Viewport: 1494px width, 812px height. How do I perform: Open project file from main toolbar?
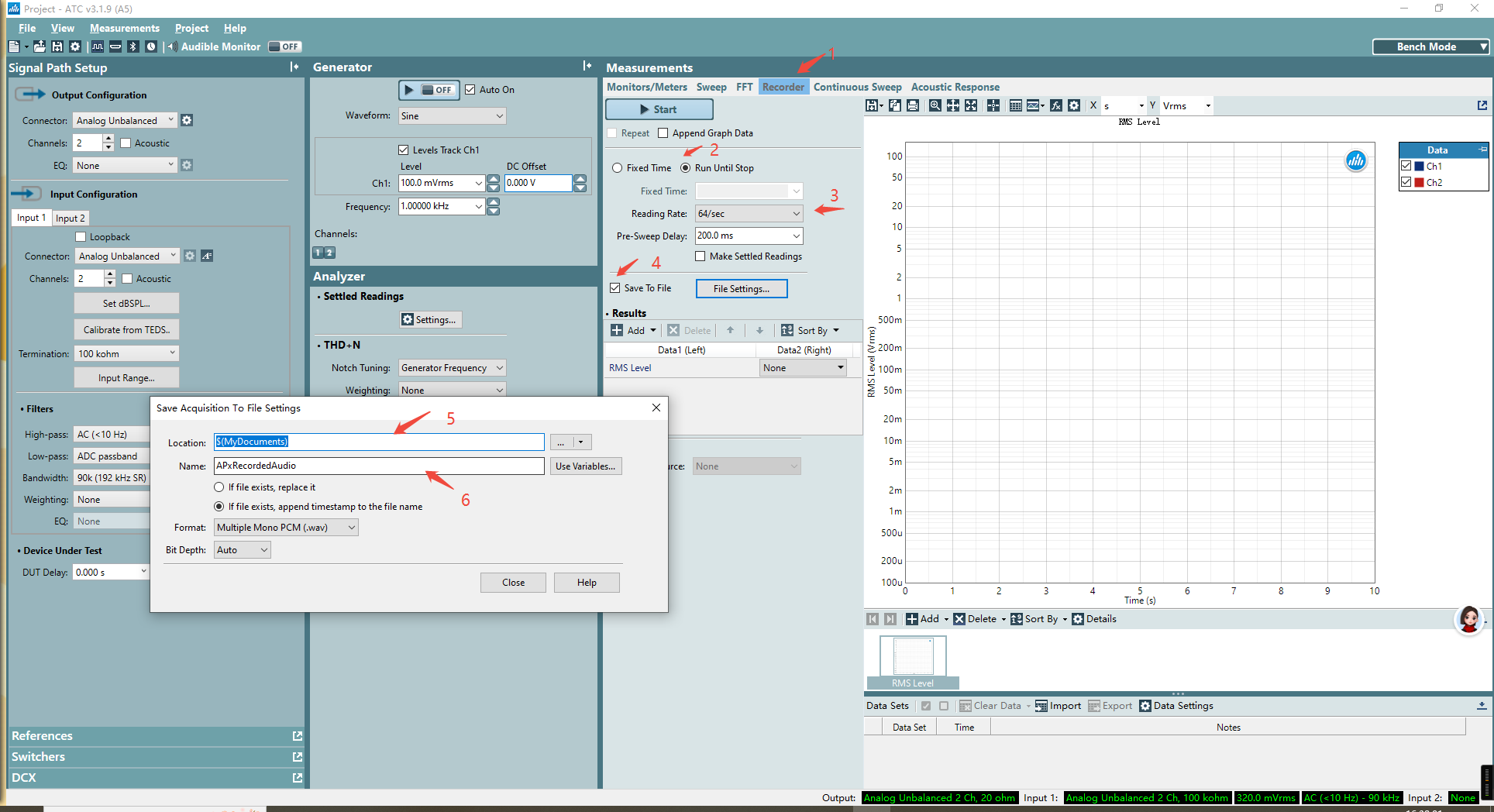[40, 46]
